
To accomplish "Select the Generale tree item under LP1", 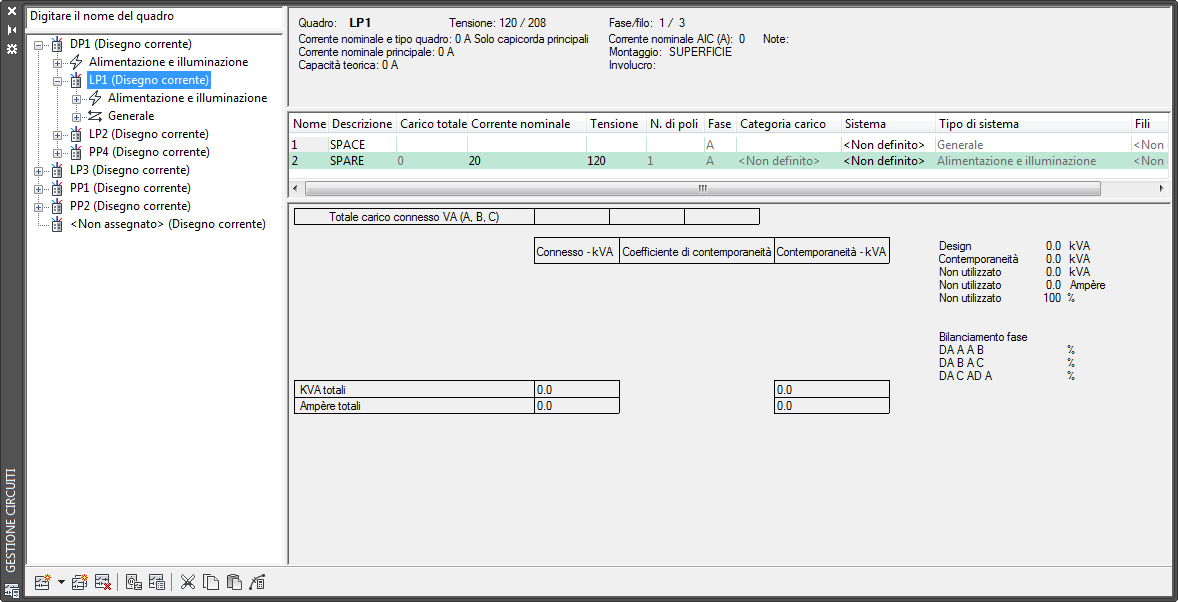I will [x=131, y=116].
